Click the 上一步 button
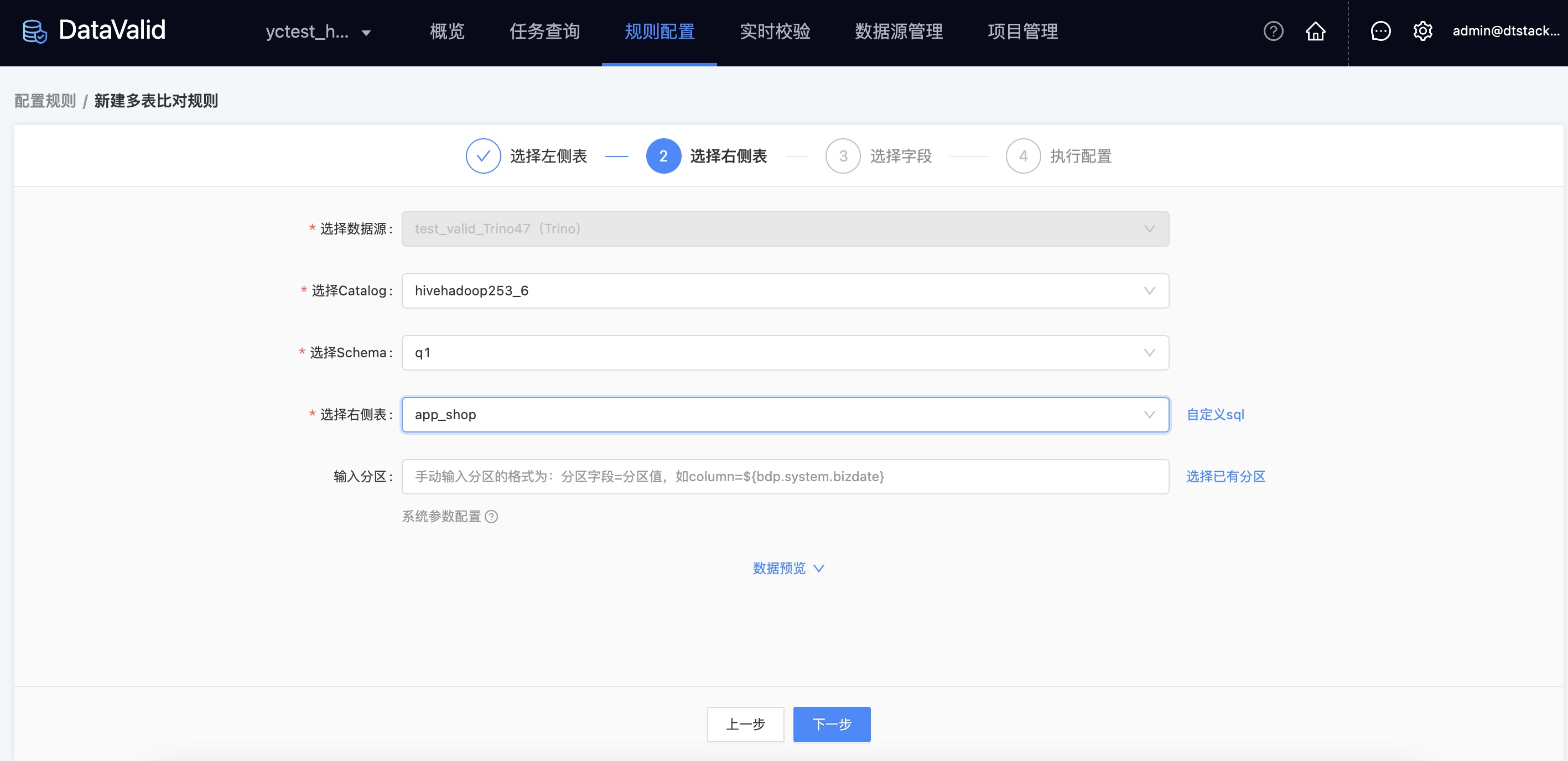The image size is (1568, 761). pyautogui.click(x=745, y=724)
